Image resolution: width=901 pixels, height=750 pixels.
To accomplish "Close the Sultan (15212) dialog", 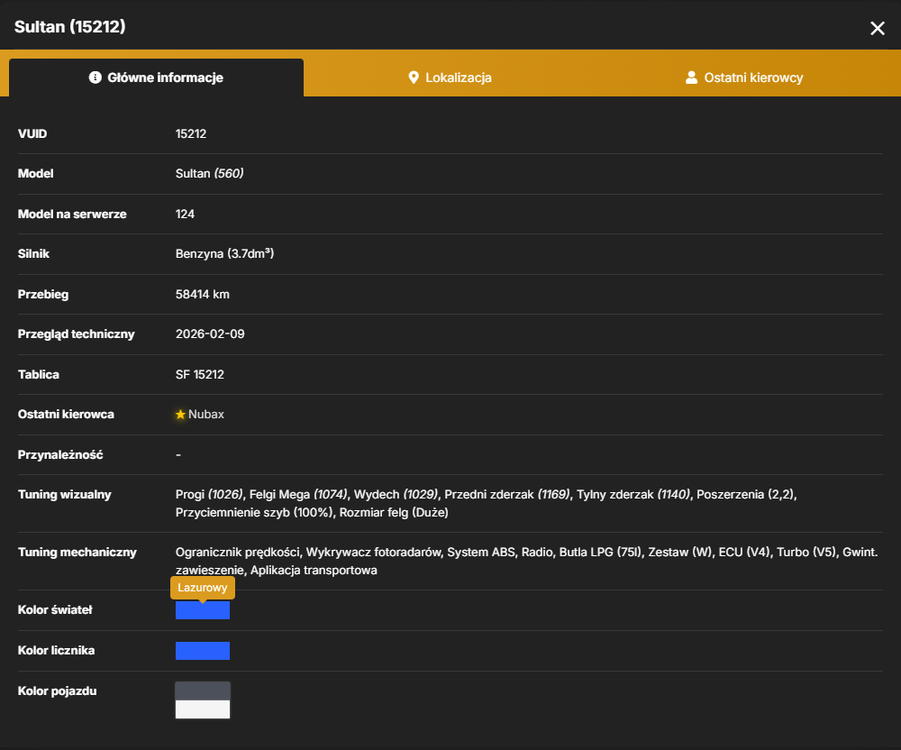I will 877,28.
